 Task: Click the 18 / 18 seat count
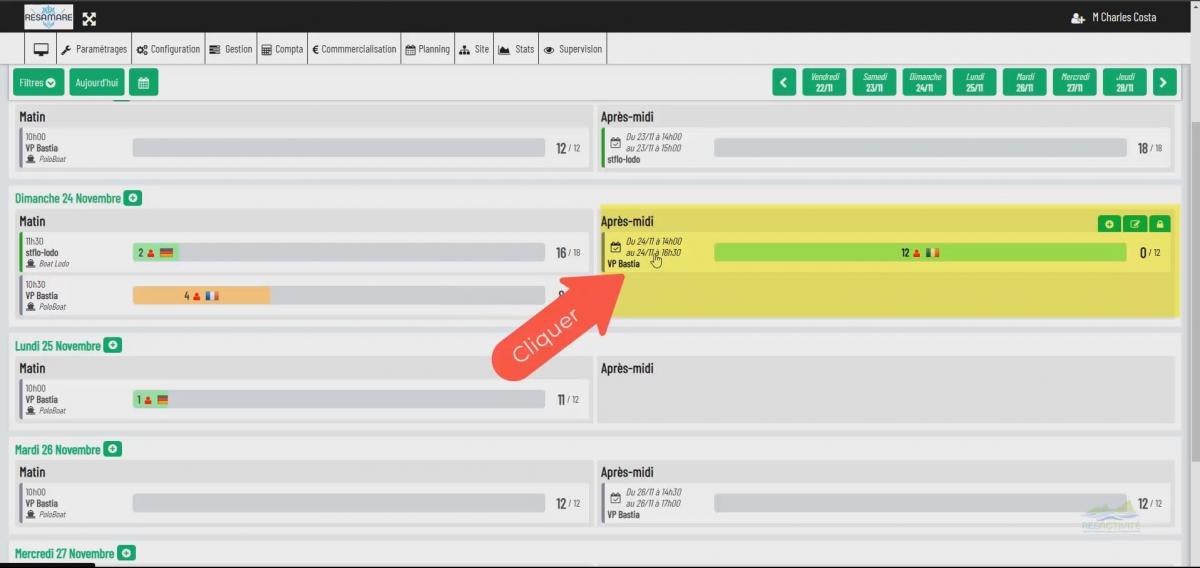point(1149,148)
